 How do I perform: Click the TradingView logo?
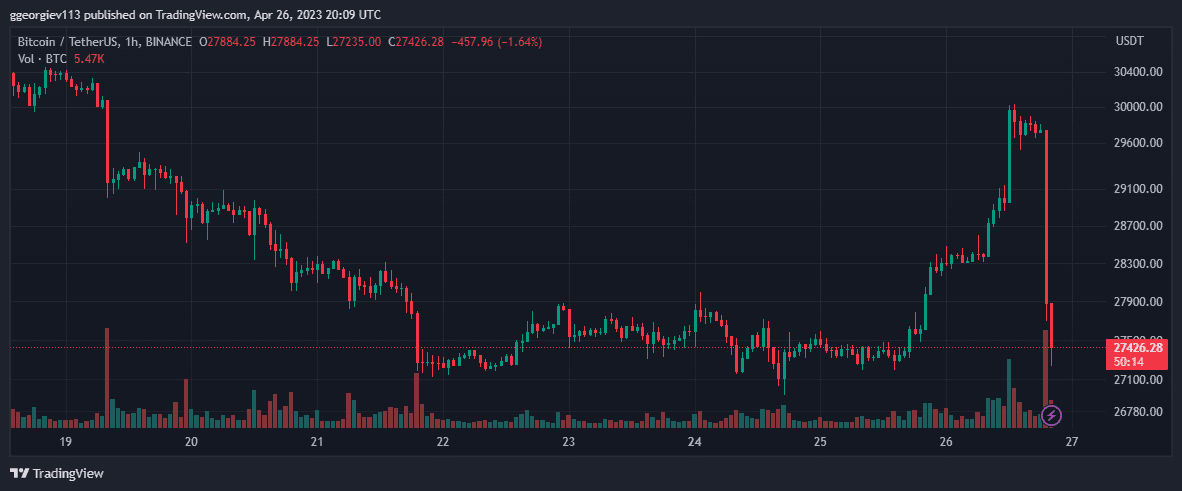pos(57,474)
